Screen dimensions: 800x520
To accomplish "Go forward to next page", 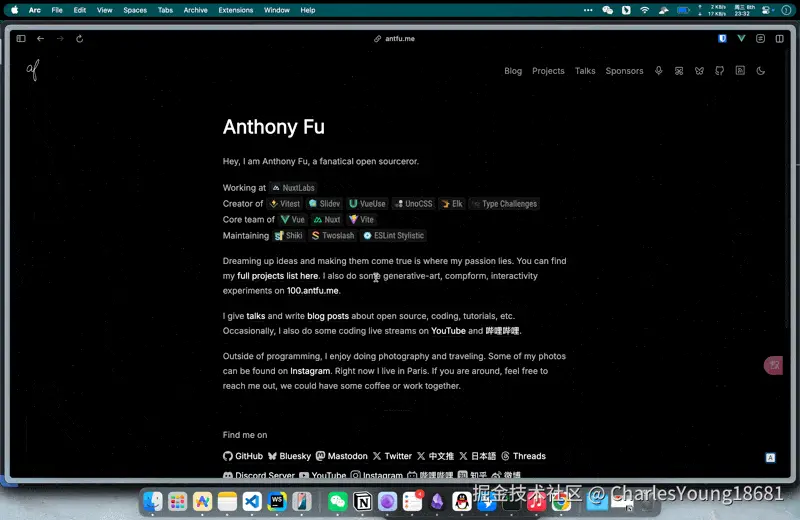I will pos(60,39).
